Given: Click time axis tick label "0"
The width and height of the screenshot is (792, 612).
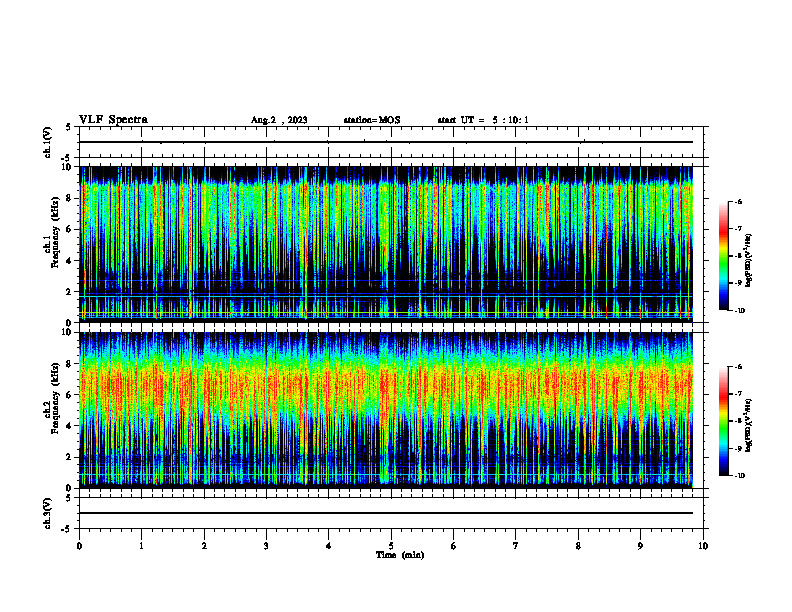Looking at the screenshot, I should point(79,545).
